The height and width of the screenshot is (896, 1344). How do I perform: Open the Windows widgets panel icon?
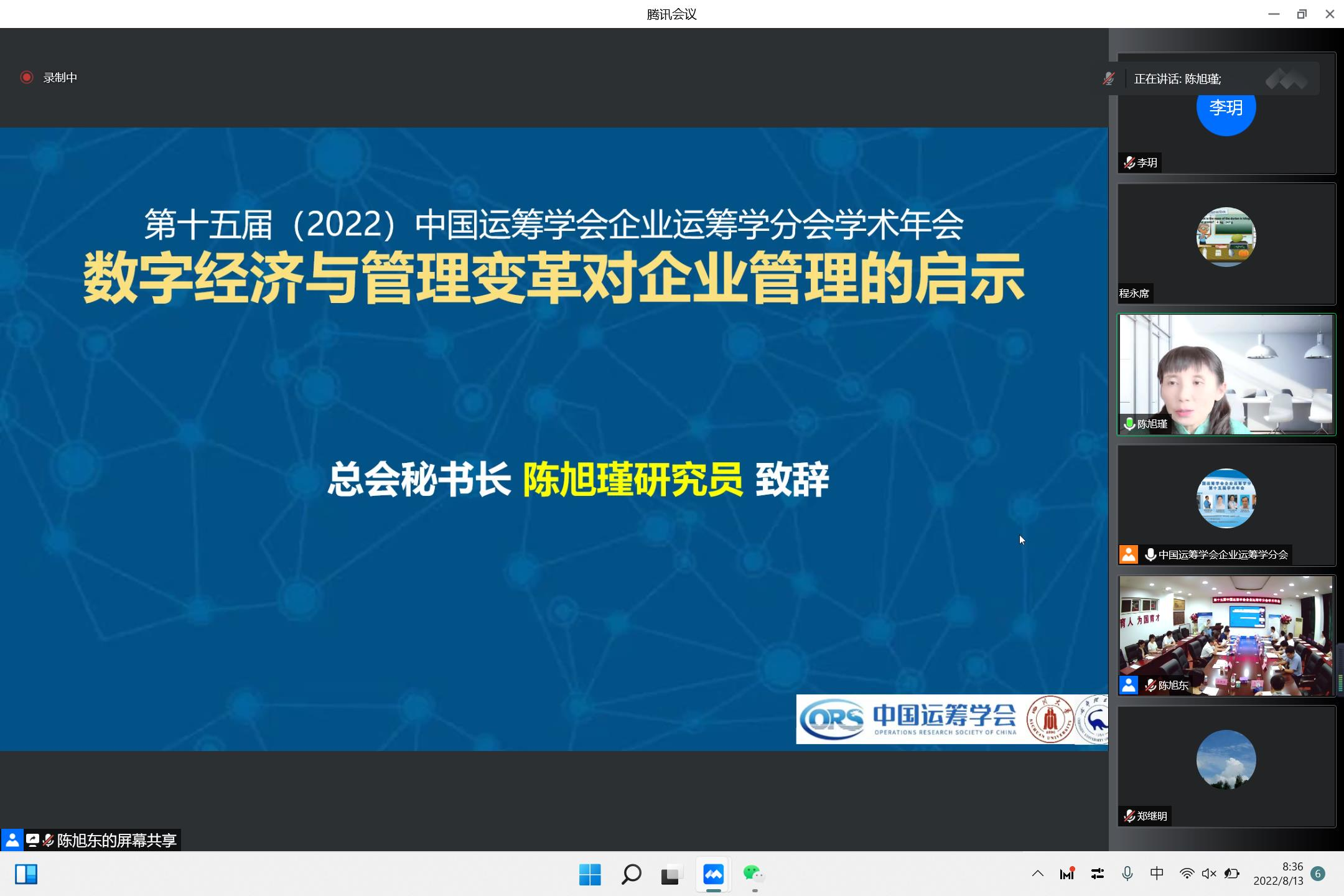pos(26,874)
